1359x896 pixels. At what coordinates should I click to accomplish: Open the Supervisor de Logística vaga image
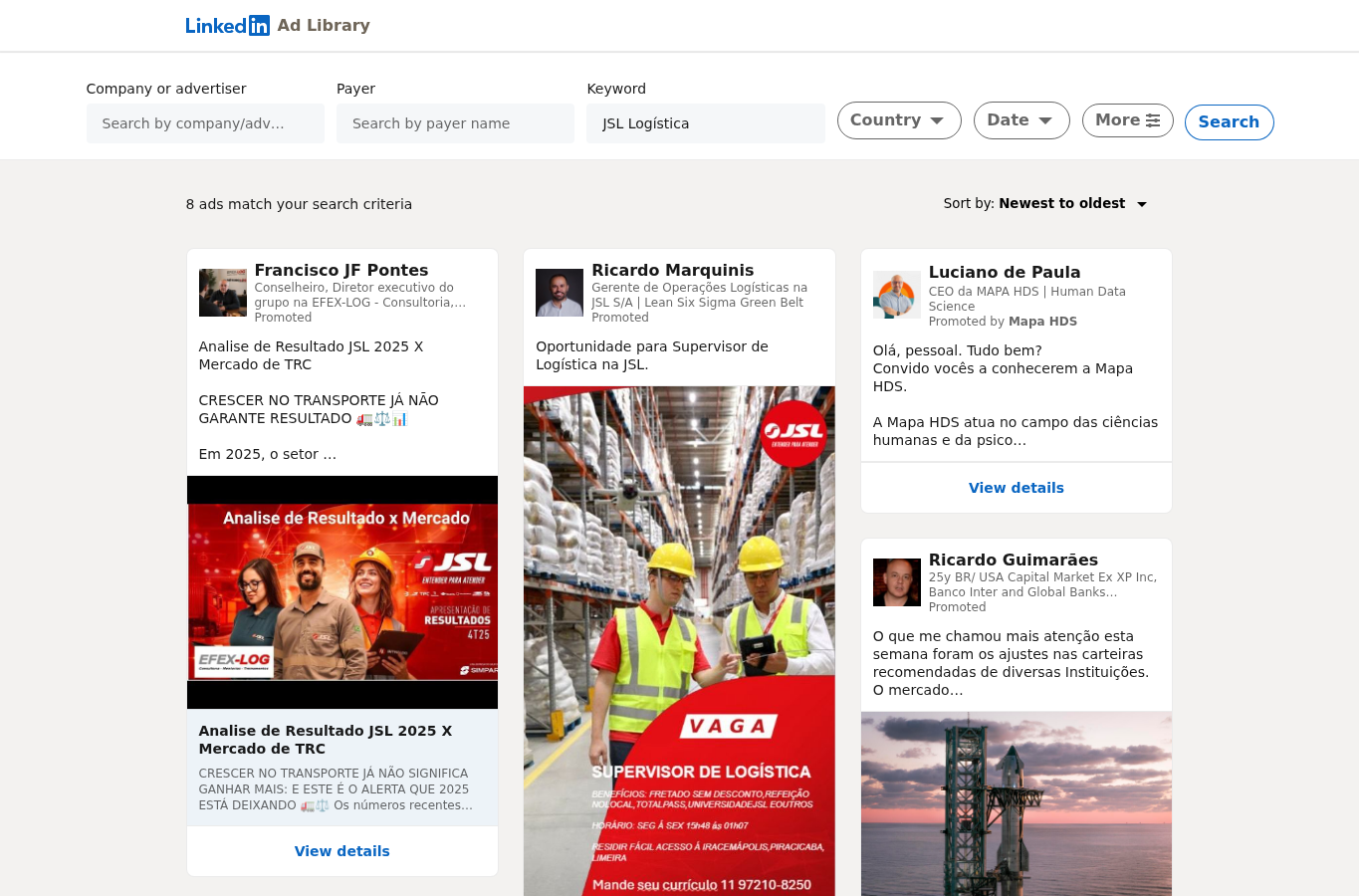679,641
